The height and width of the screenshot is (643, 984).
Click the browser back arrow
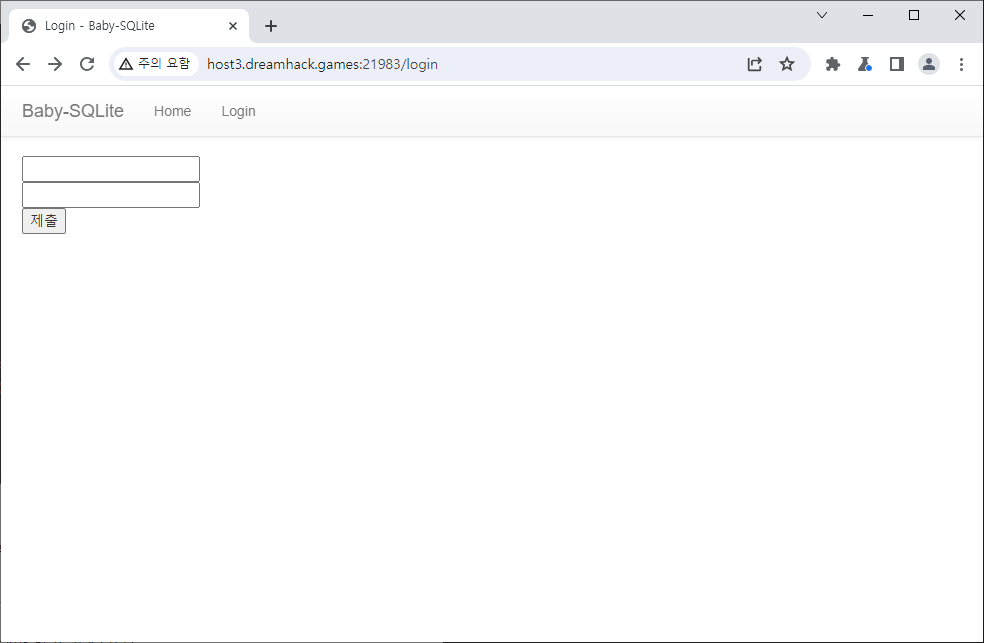23,64
